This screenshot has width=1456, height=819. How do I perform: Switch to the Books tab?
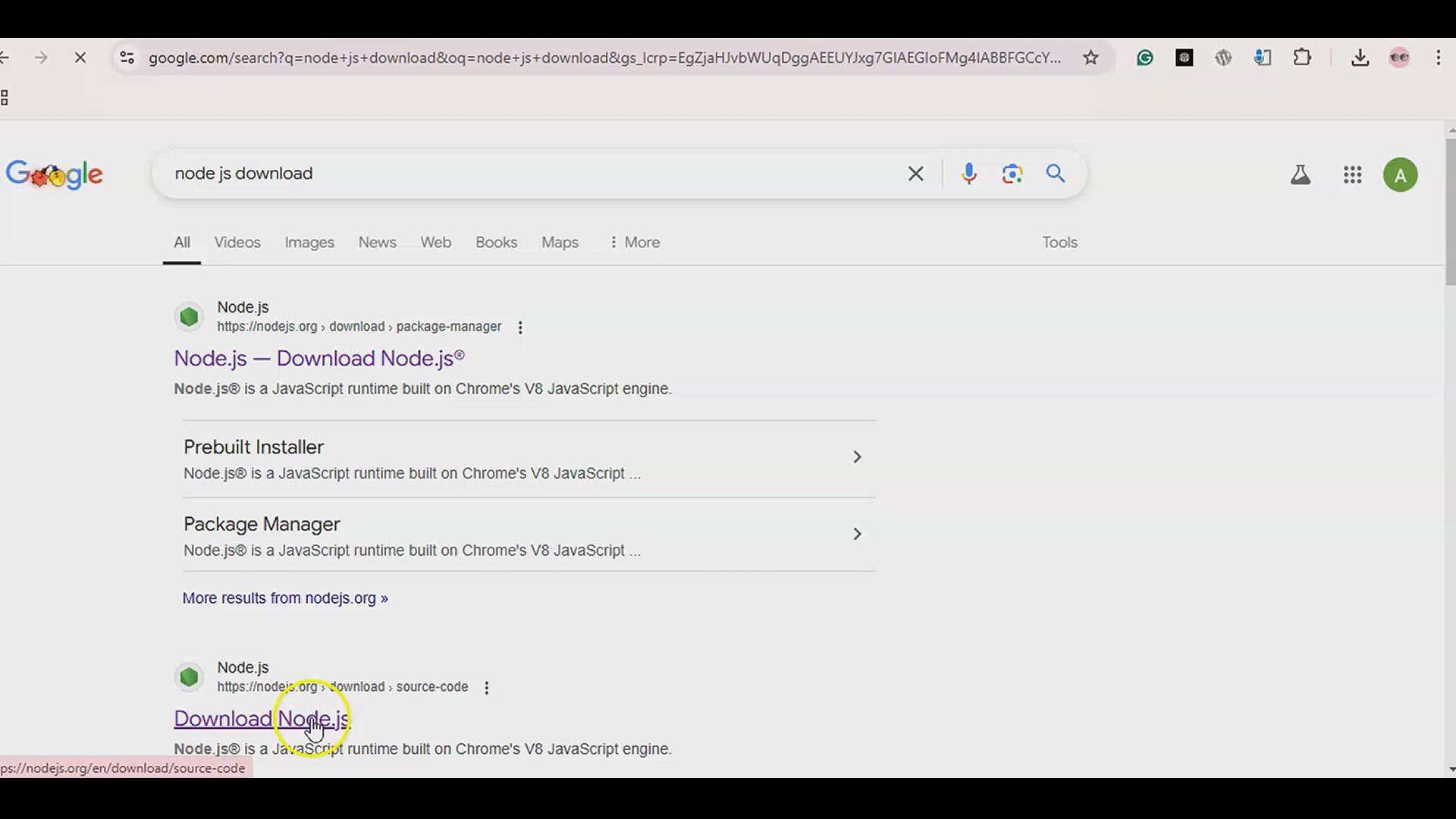[497, 243]
